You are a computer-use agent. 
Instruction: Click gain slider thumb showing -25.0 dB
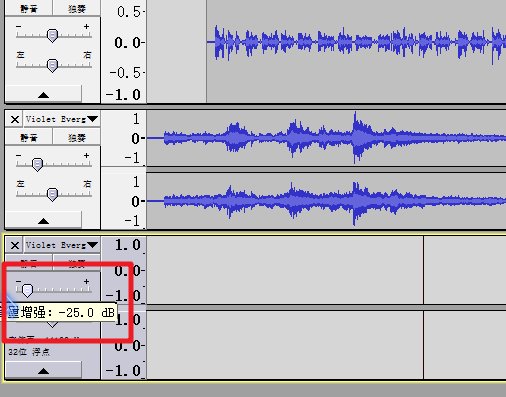[x=27, y=290]
